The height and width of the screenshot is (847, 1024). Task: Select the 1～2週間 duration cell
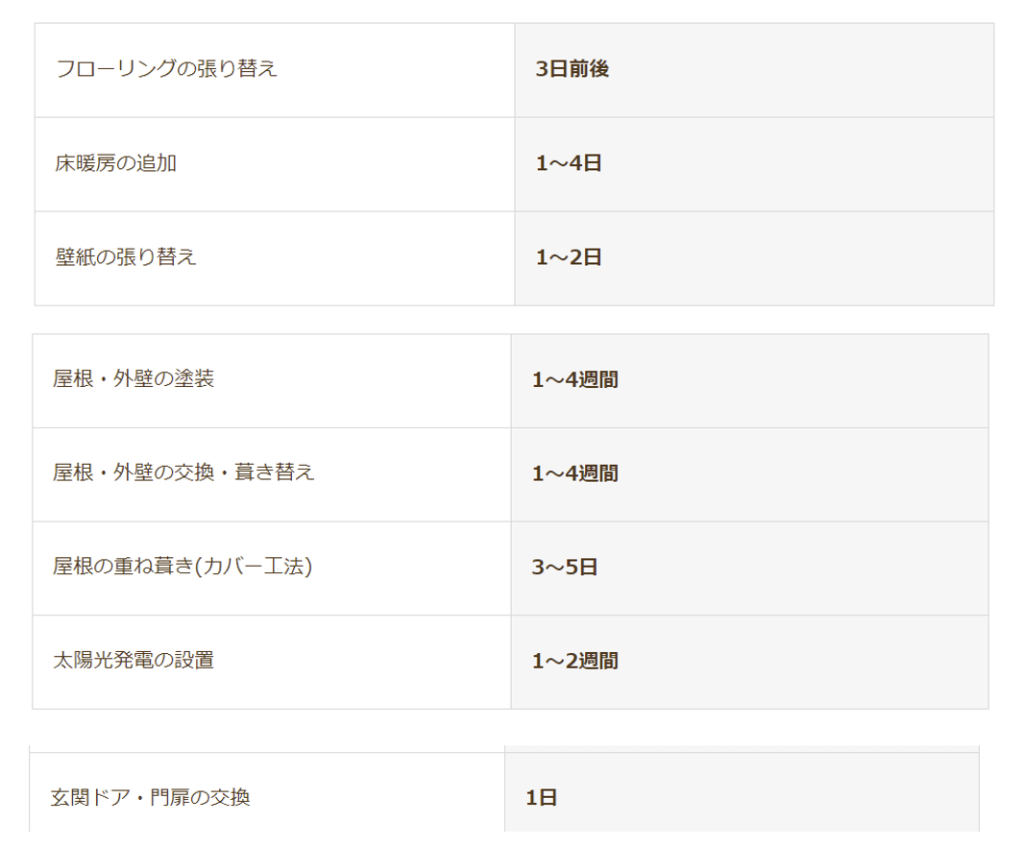pyautogui.click(x=575, y=661)
